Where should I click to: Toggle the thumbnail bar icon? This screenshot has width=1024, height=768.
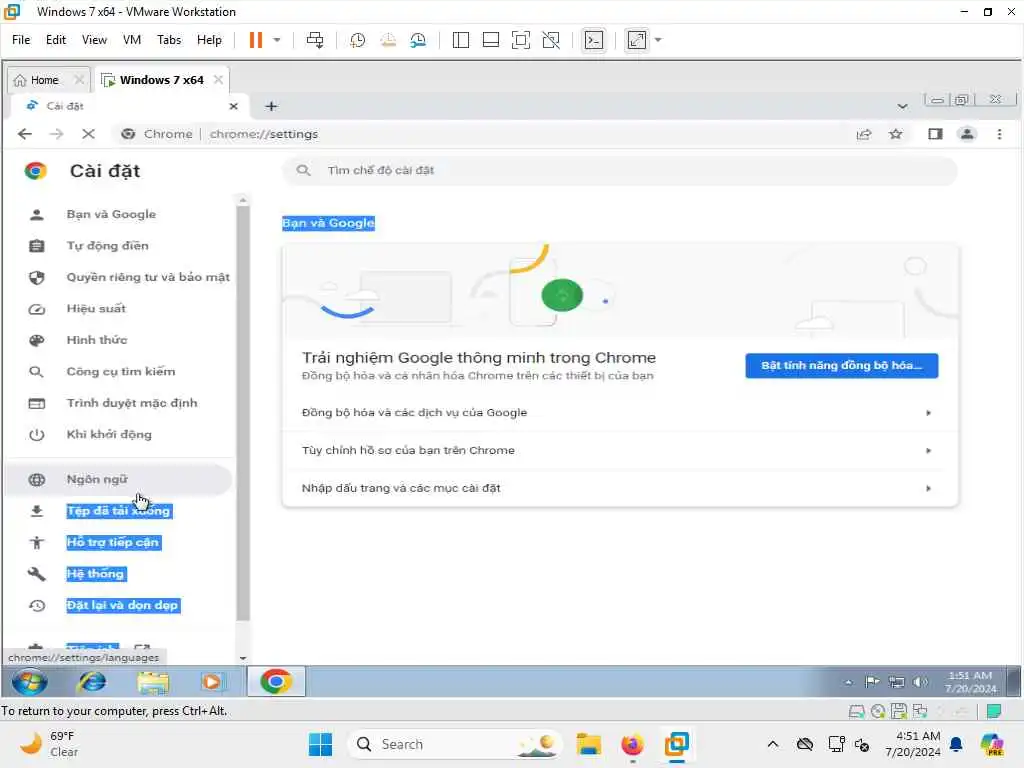(490, 40)
